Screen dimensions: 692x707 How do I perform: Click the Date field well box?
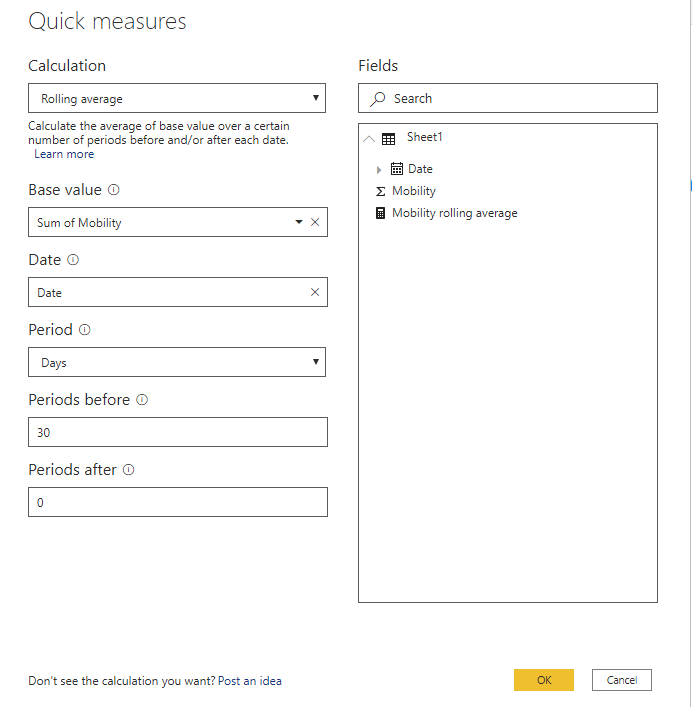(x=178, y=292)
